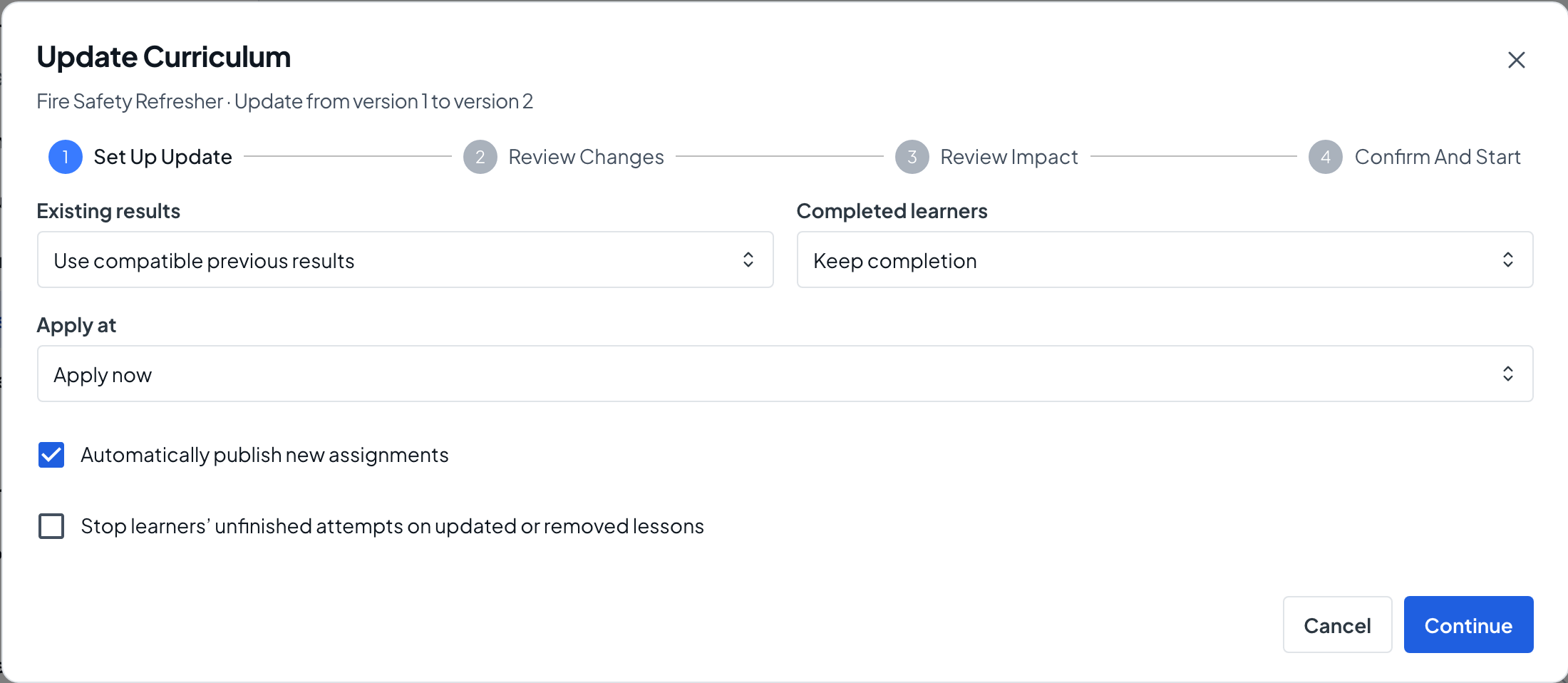The width and height of the screenshot is (1568, 683).
Task: Uncheck Automatically publish new assignments checkbox
Action: point(51,455)
